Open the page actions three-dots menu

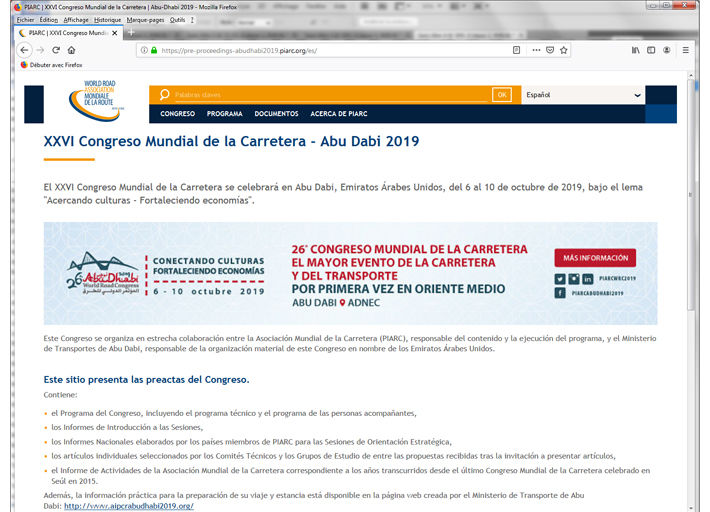point(536,50)
